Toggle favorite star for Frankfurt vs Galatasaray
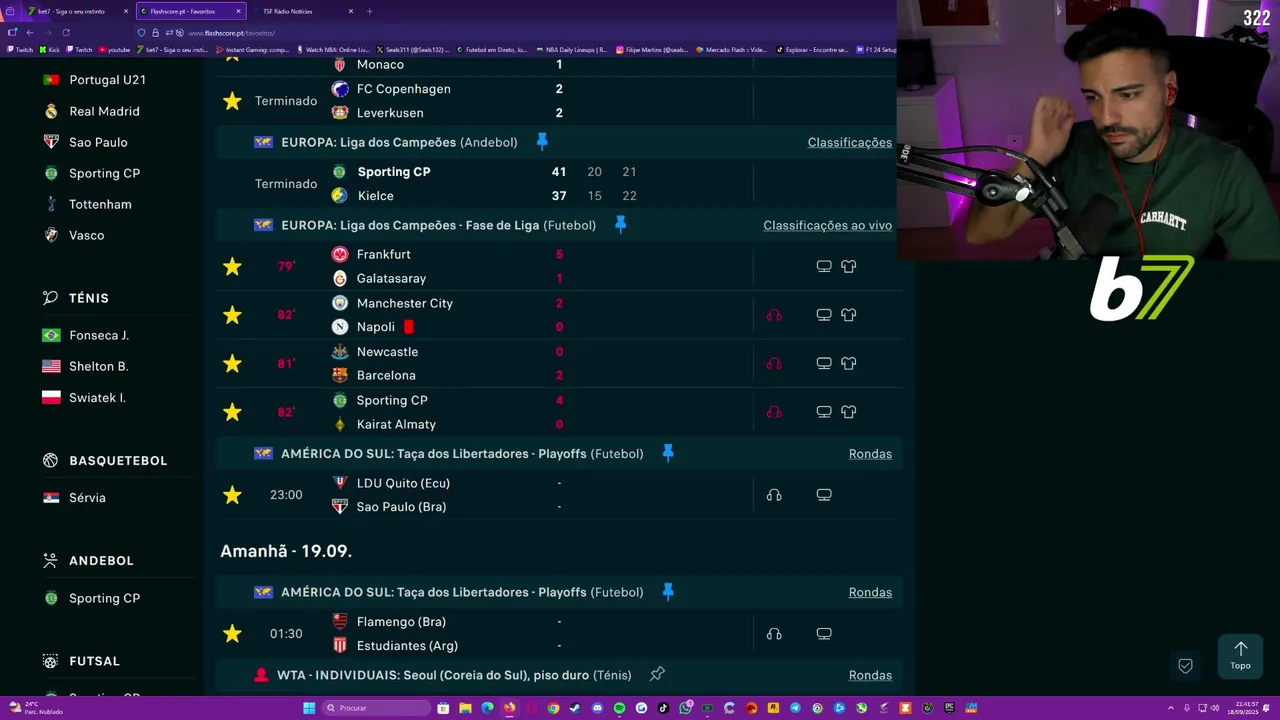Image resolution: width=1280 pixels, height=720 pixels. pos(232,266)
